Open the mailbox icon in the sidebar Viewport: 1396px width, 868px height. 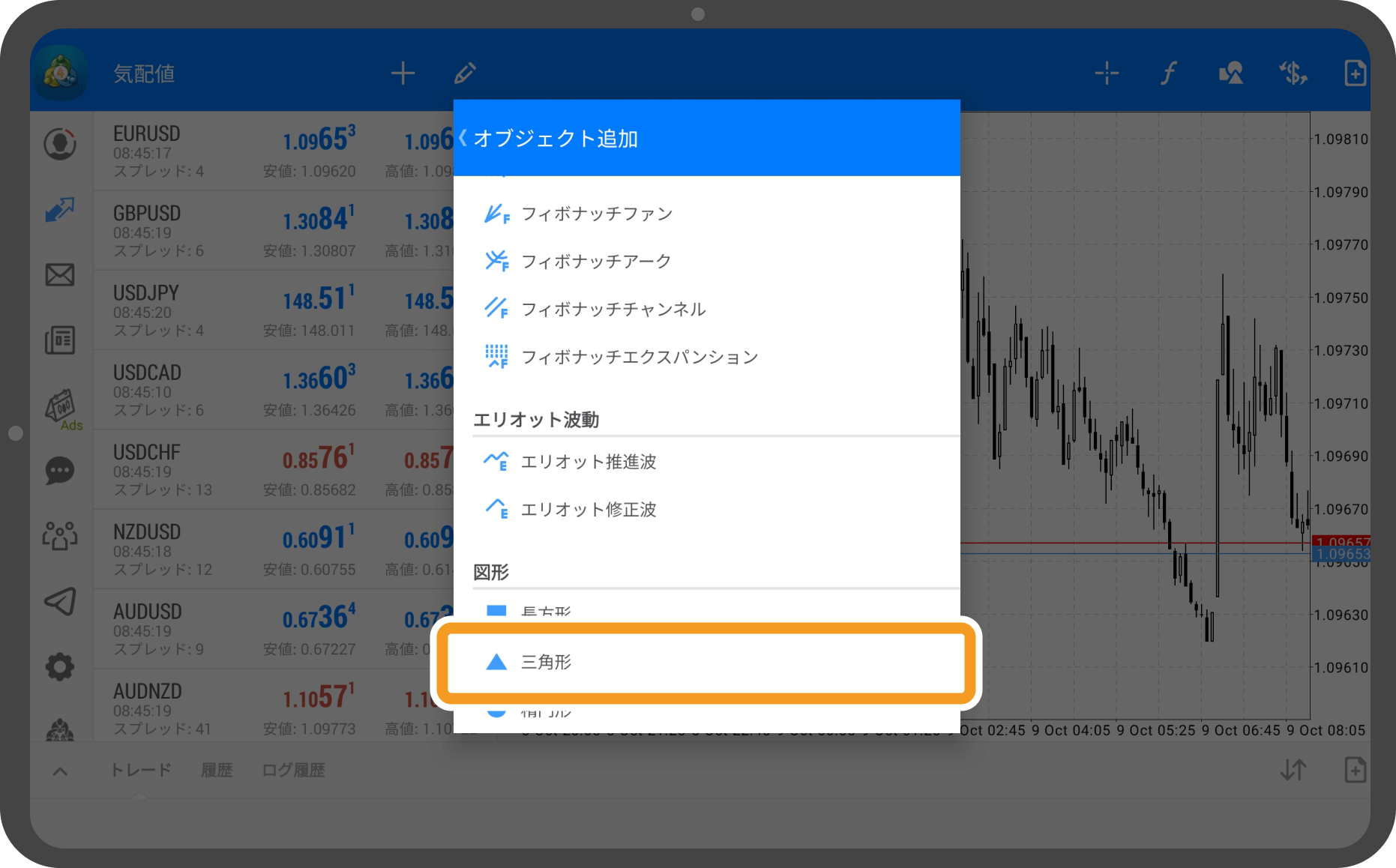[x=60, y=275]
